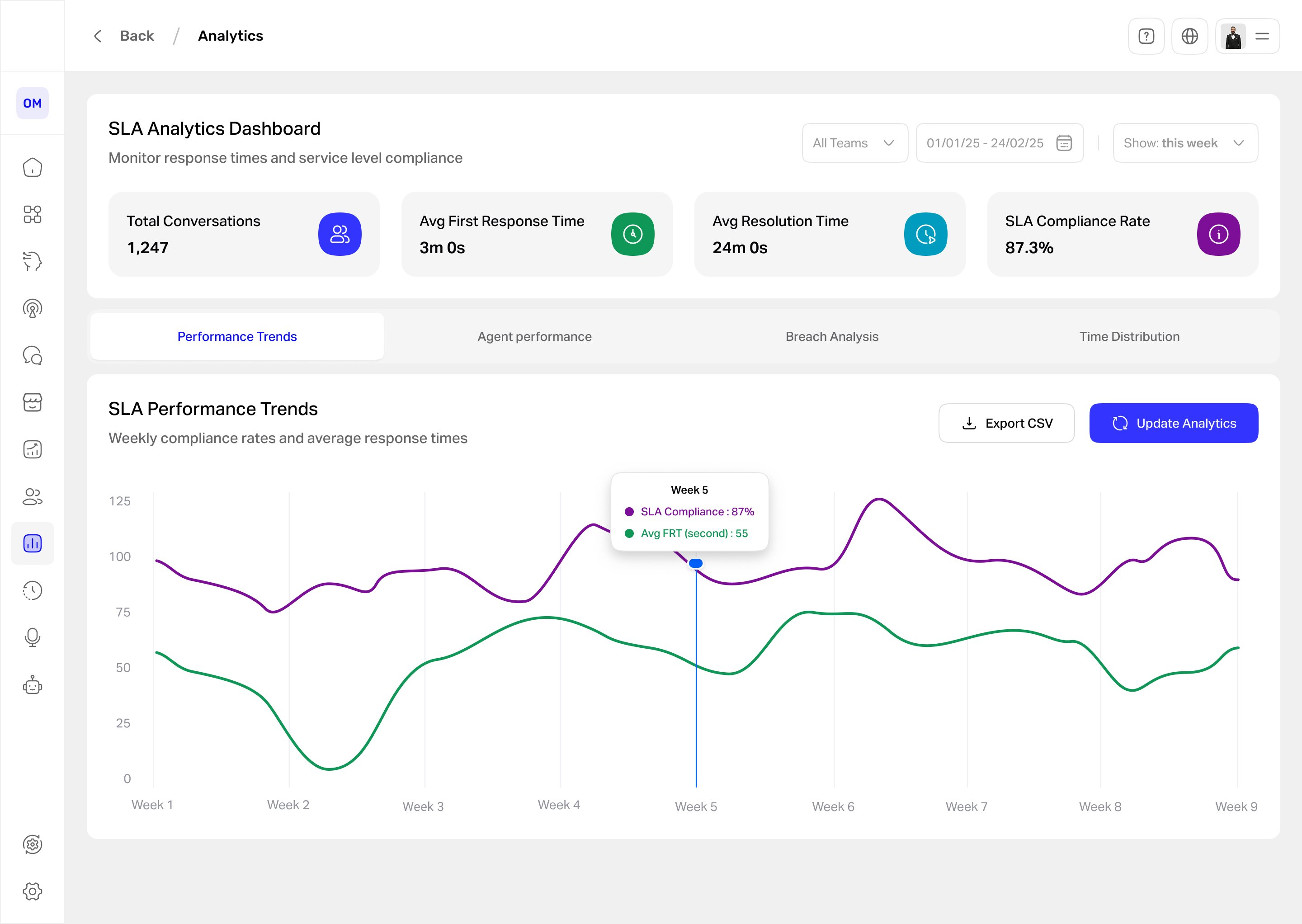The height and width of the screenshot is (924, 1302).
Task: Click the Back link
Action: (137, 36)
